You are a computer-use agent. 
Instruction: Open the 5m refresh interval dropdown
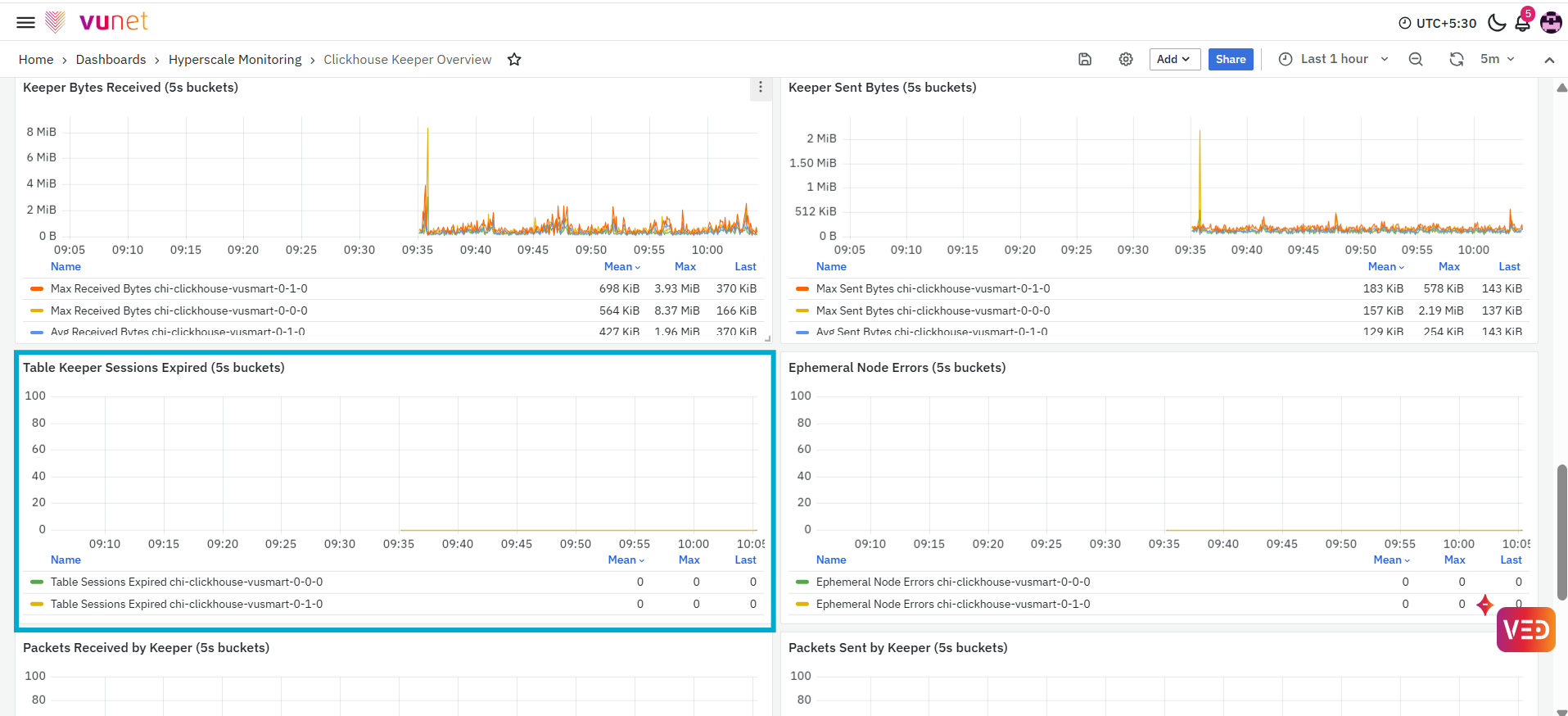pos(1498,59)
